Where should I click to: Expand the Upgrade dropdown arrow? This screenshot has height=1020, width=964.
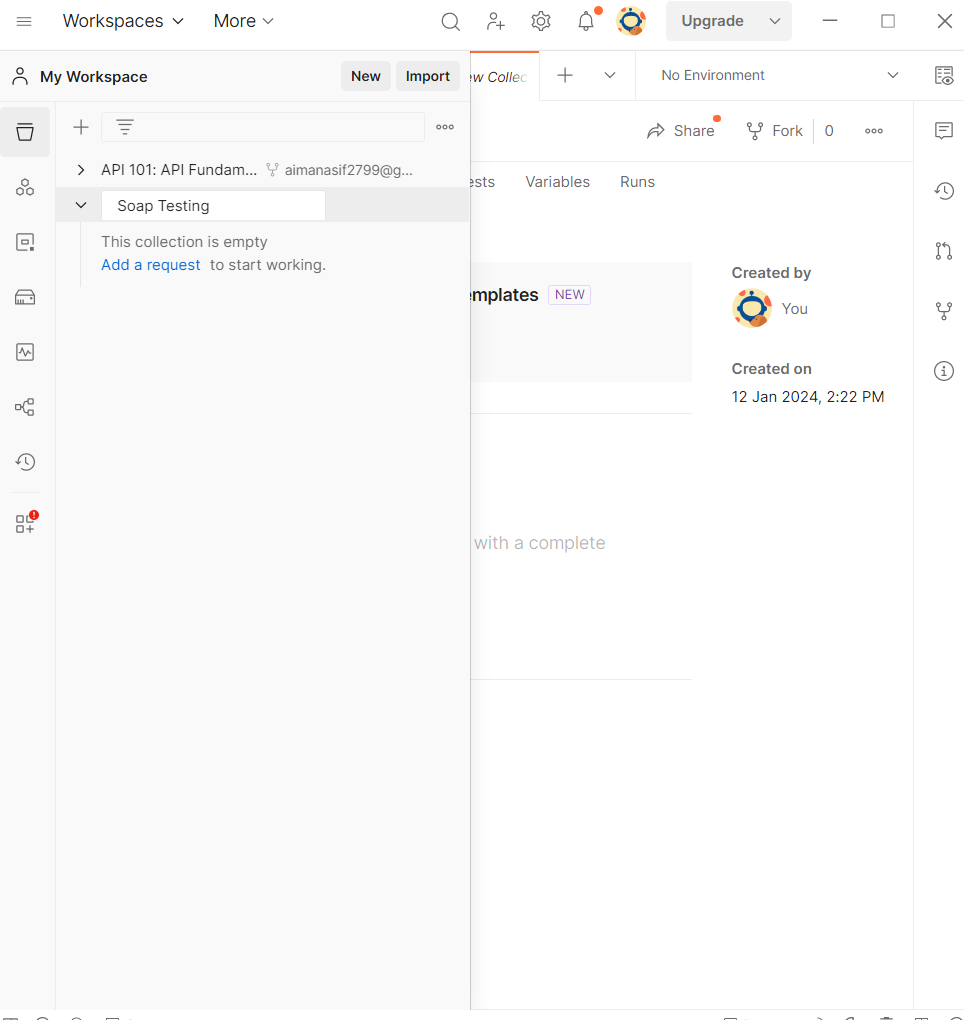pyautogui.click(x=775, y=21)
